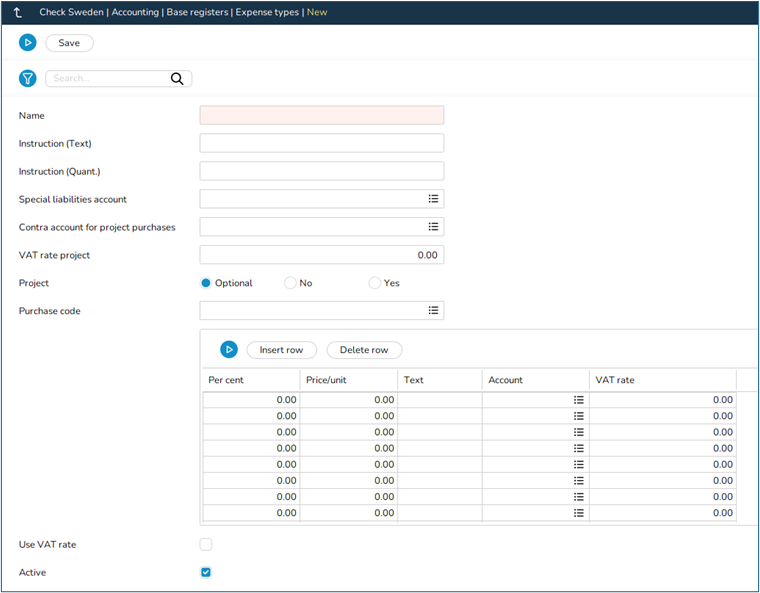The image size is (760, 593).
Task: Select the No project radio button
Action: coord(290,283)
